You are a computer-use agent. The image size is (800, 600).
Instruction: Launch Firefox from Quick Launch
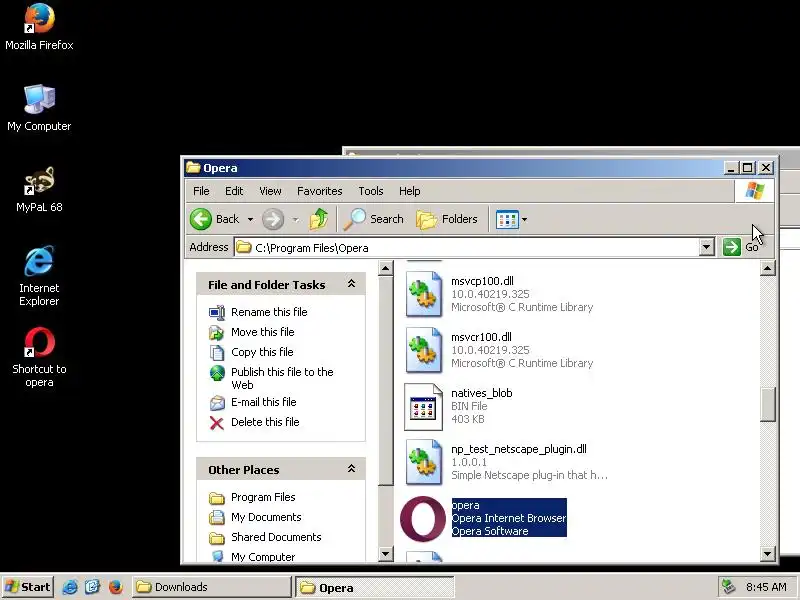click(x=115, y=587)
